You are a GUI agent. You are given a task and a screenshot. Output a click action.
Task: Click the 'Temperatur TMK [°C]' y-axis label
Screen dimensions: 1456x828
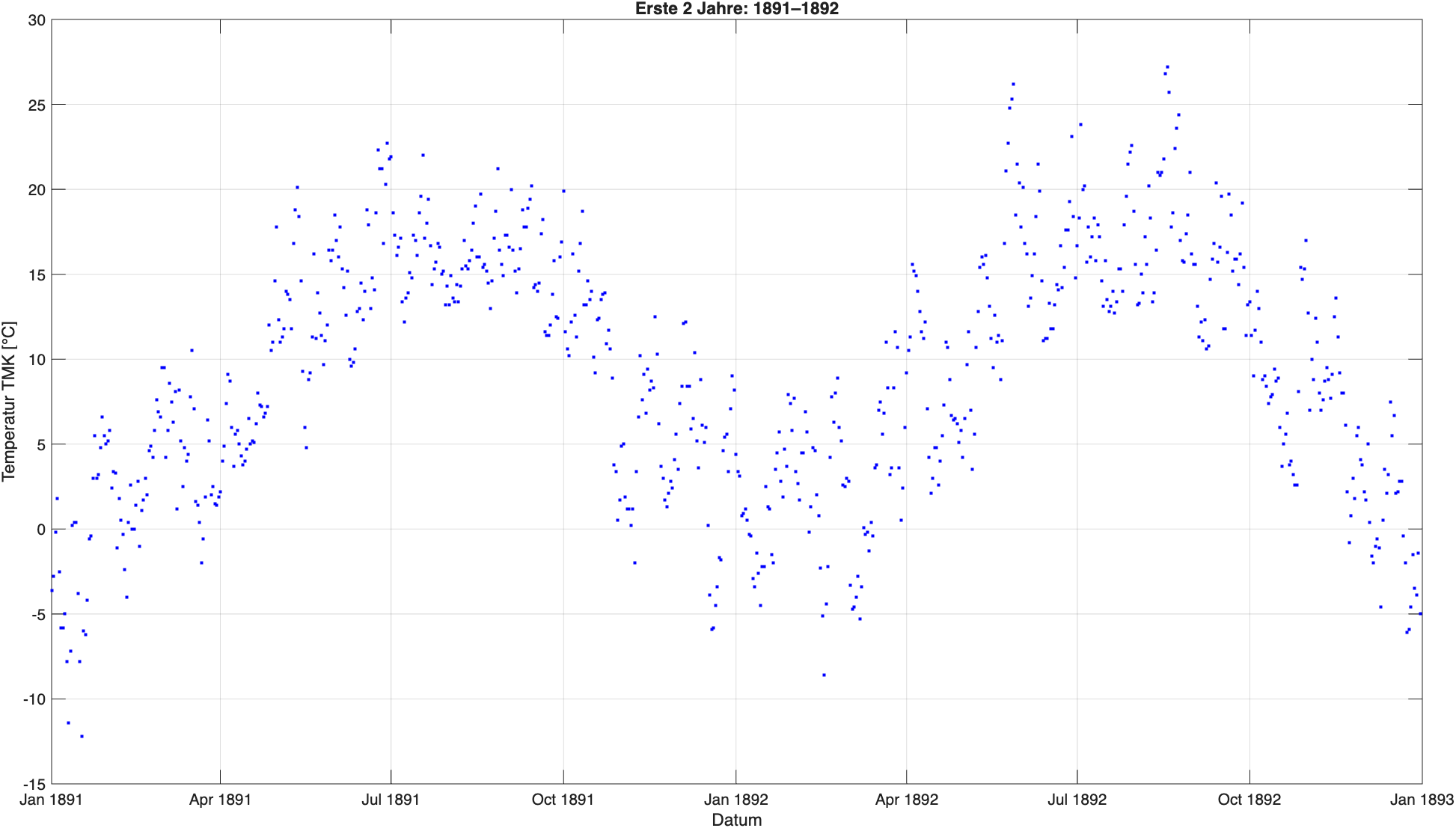tap(9, 402)
